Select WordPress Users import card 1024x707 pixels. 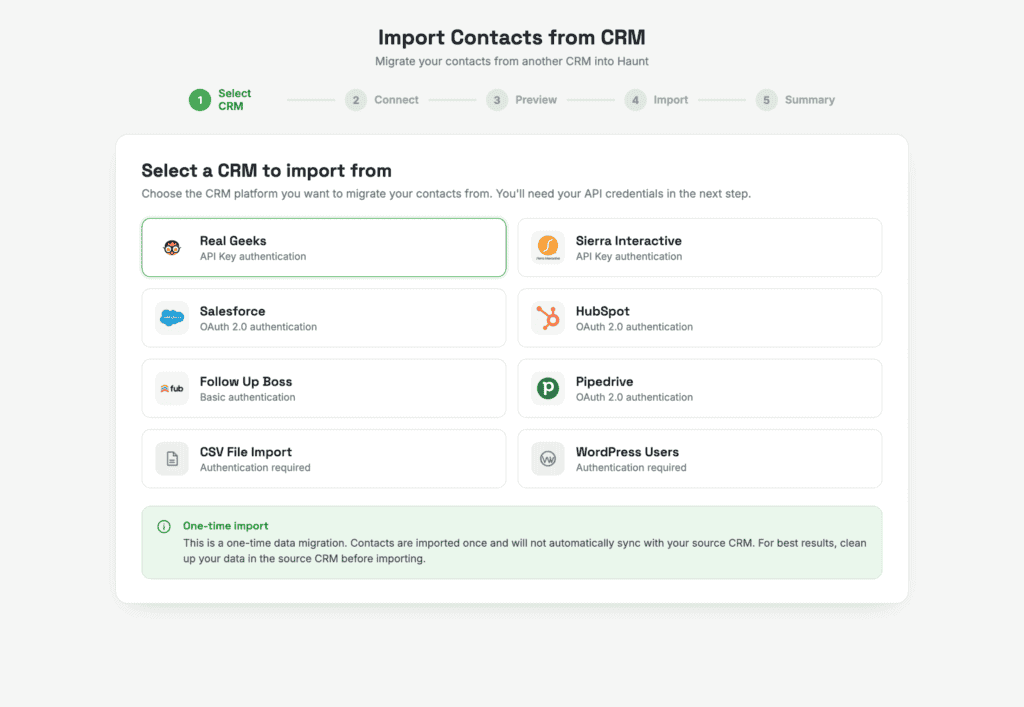pyautogui.click(x=699, y=459)
